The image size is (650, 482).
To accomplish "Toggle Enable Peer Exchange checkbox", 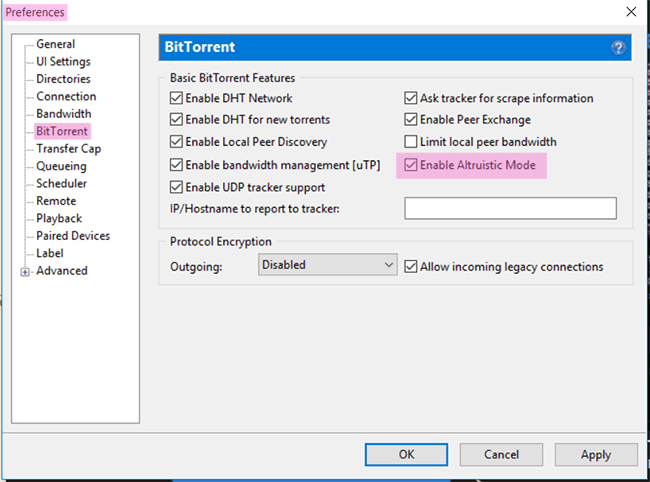I will point(410,119).
